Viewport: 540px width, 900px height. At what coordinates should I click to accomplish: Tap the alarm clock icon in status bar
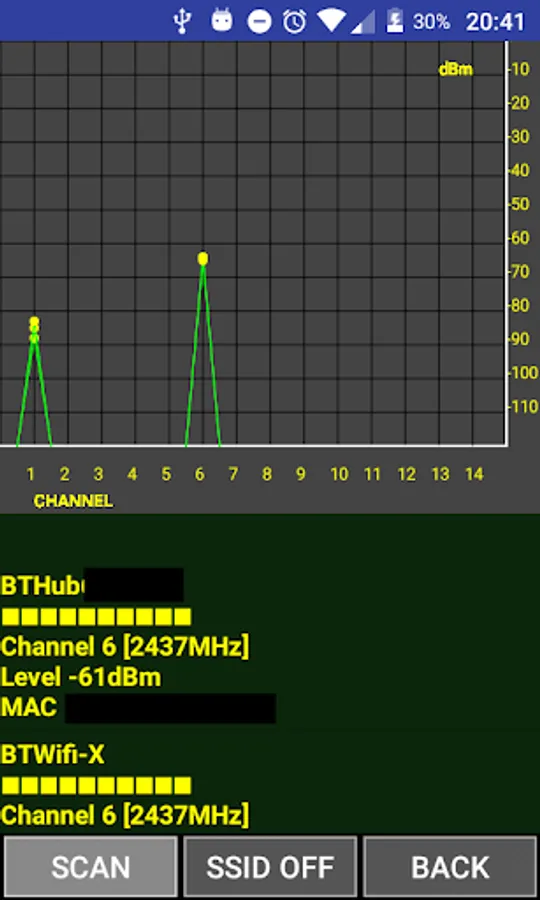(x=294, y=21)
